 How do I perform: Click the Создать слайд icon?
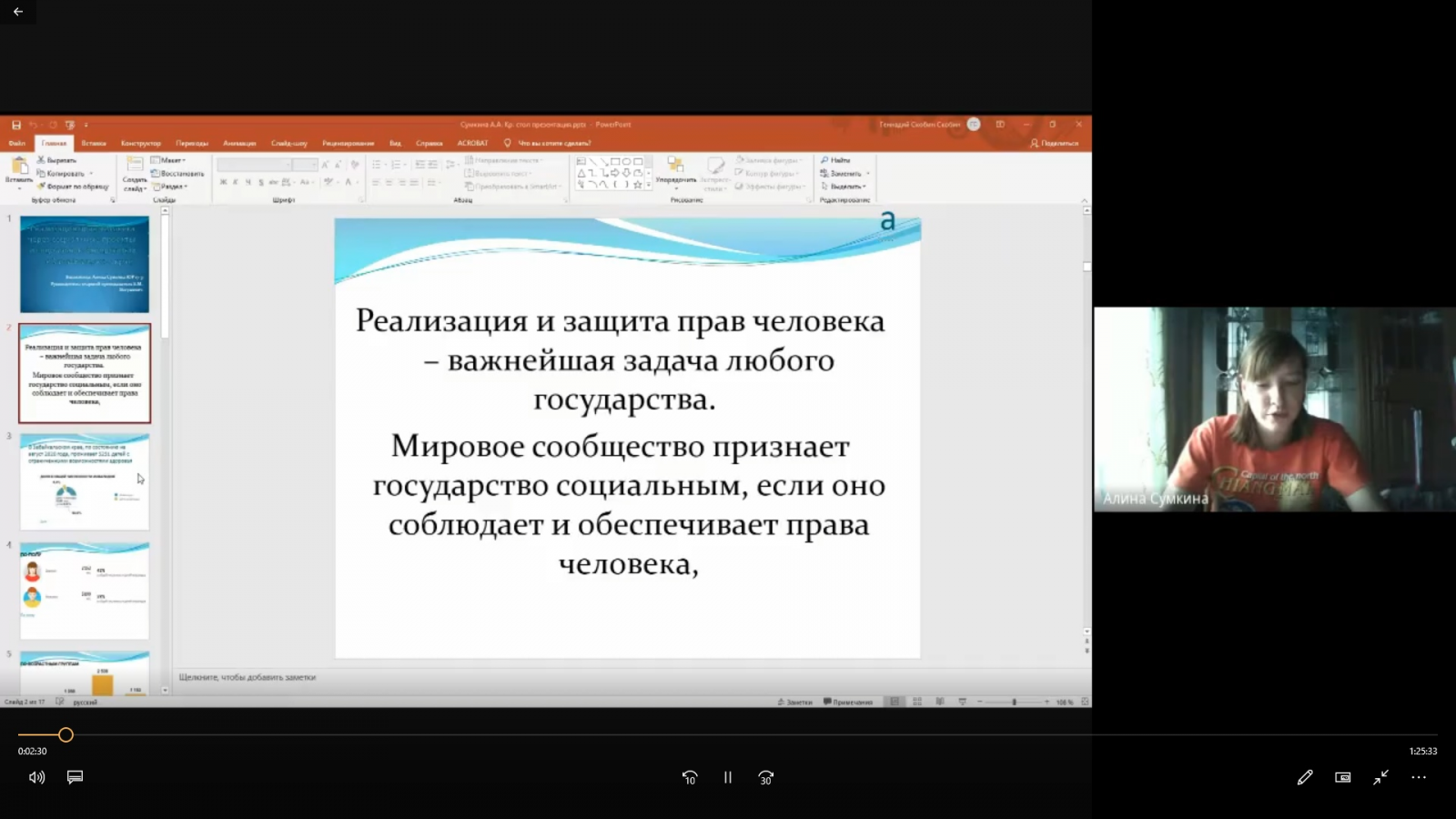pos(135,165)
